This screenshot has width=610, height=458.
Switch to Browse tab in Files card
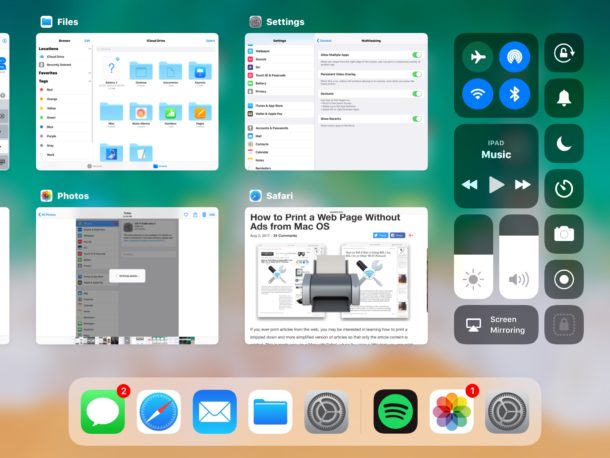[x=160, y=166]
